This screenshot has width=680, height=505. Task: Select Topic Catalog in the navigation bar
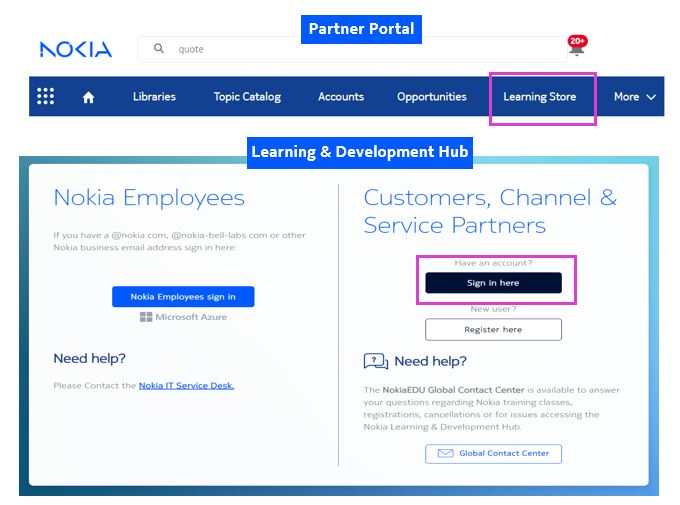[247, 97]
